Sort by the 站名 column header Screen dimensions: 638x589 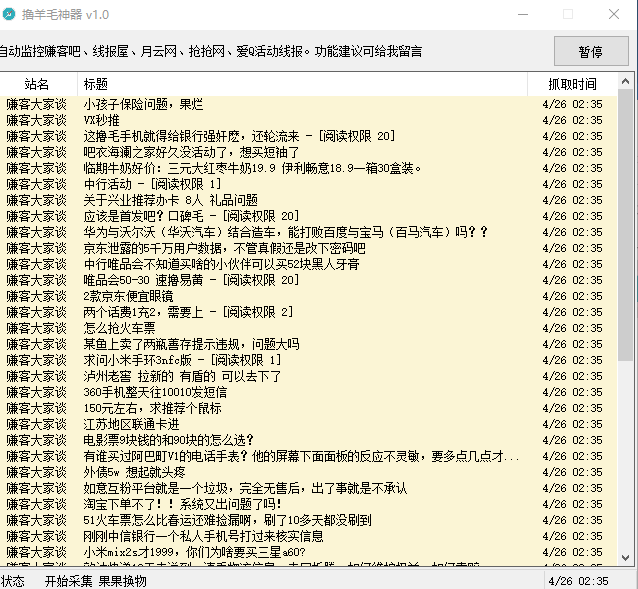[37, 84]
